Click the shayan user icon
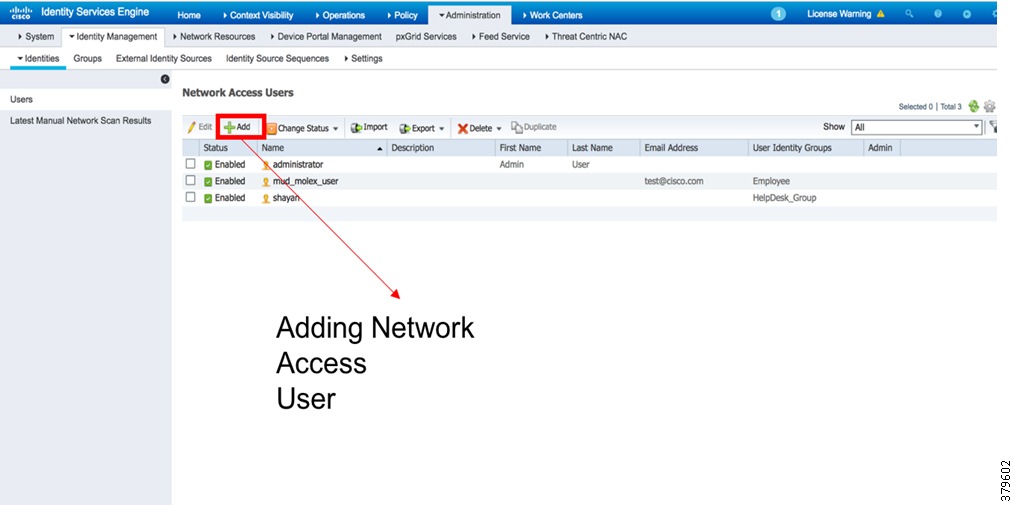 pos(266,199)
